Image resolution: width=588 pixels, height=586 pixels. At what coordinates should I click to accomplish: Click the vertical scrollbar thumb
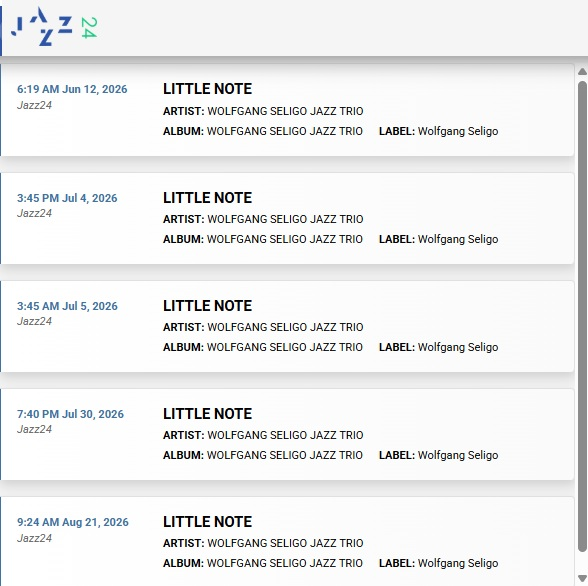pos(582,317)
